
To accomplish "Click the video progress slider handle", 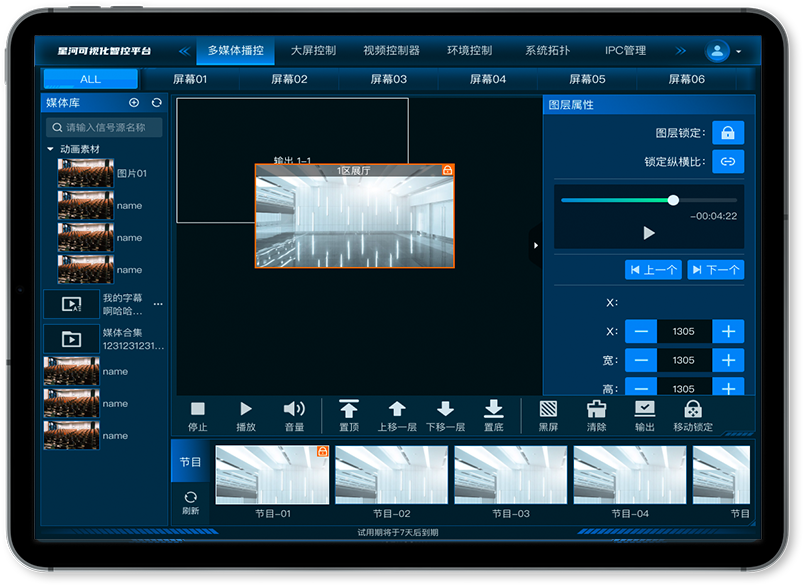I will click(673, 200).
